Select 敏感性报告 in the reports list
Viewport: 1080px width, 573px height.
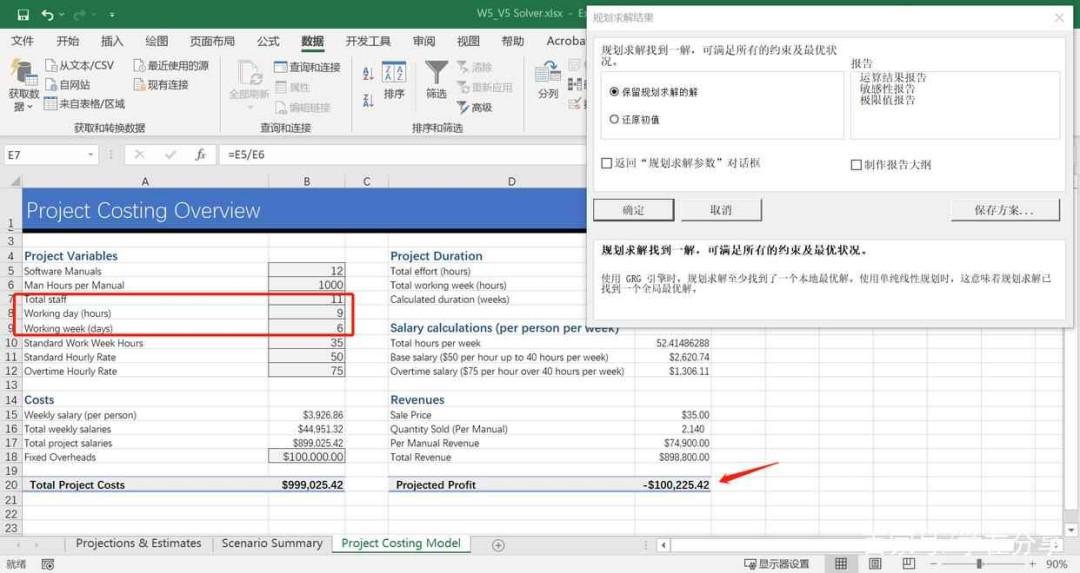[887, 88]
